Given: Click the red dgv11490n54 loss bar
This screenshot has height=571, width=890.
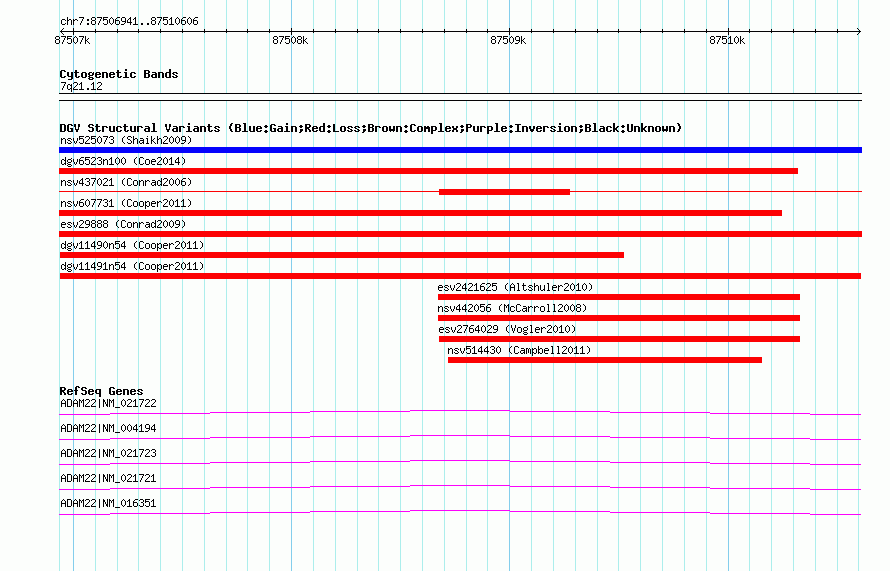Looking at the screenshot, I should 342,255.
